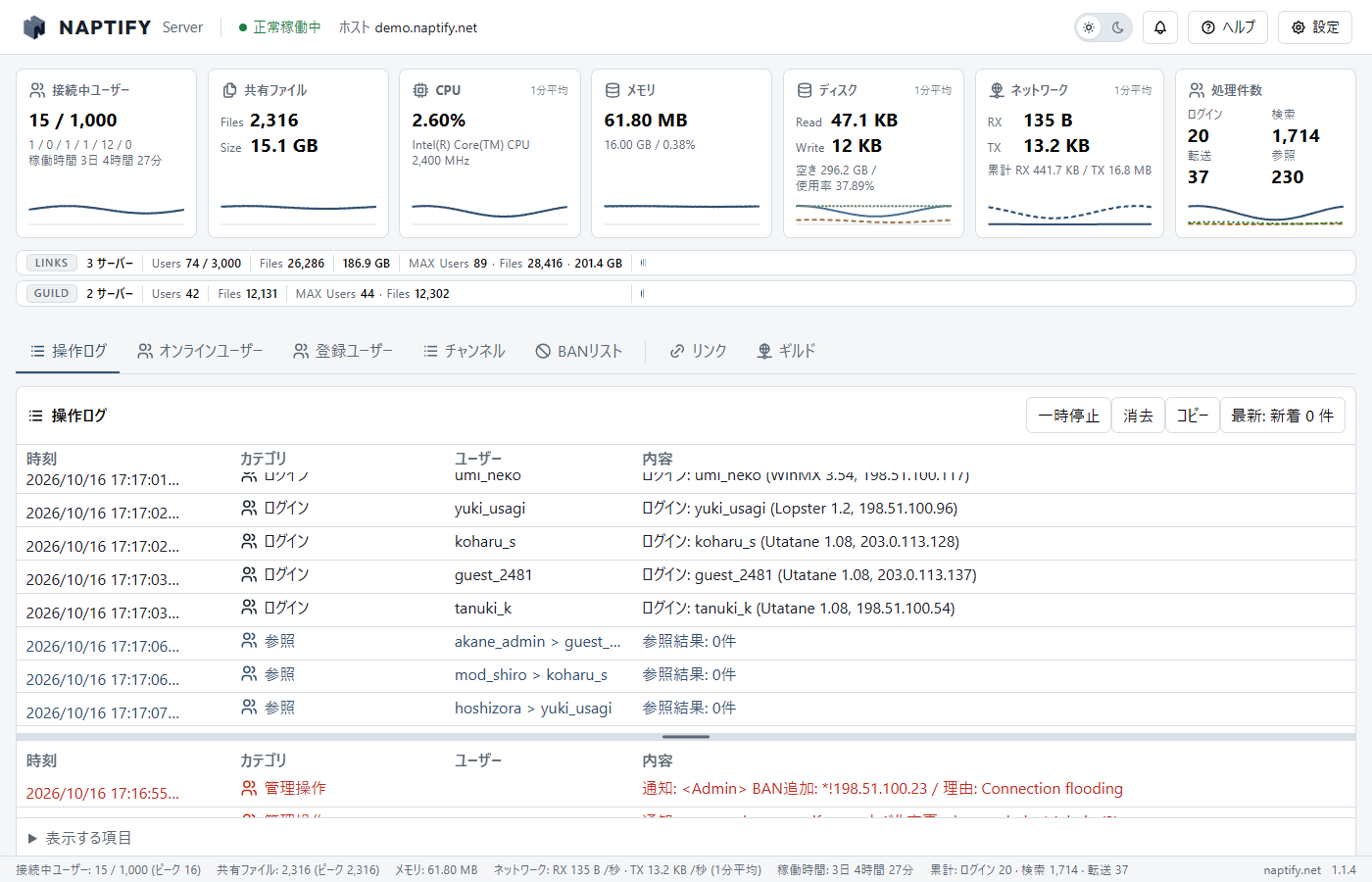Click naptify.net in the status bar
1372x882 pixels.
click(1293, 870)
